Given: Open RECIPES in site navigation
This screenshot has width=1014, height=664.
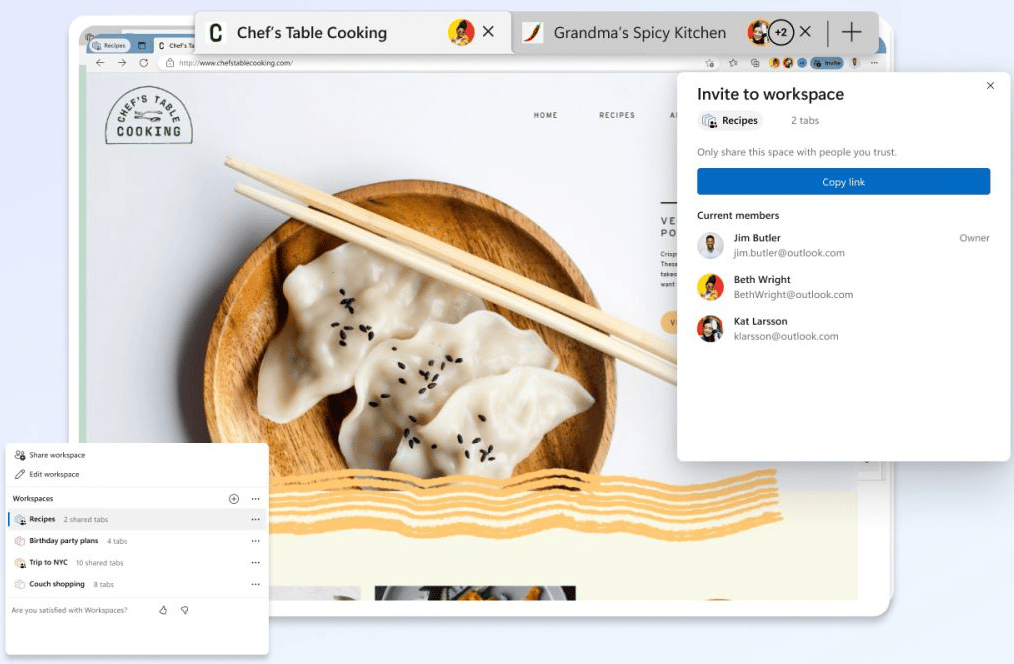Looking at the screenshot, I should point(617,115).
